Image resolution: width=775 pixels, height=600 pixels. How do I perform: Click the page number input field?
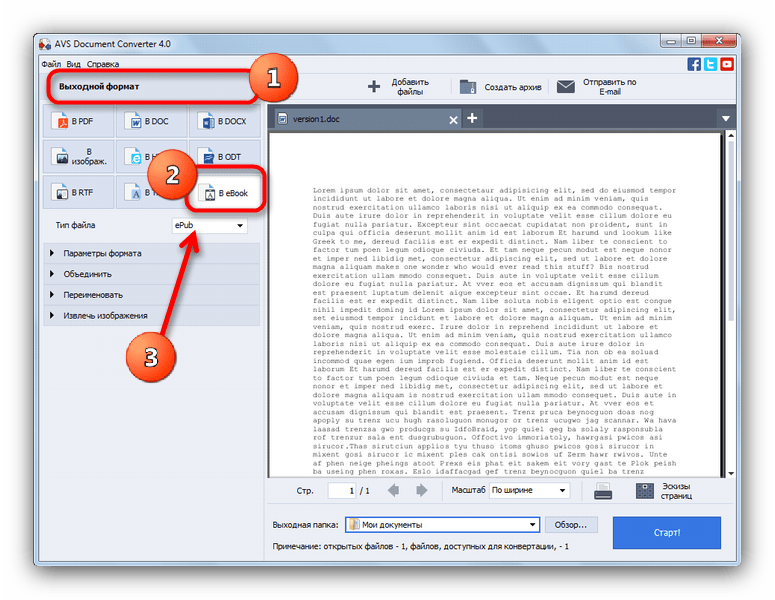coord(342,491)
